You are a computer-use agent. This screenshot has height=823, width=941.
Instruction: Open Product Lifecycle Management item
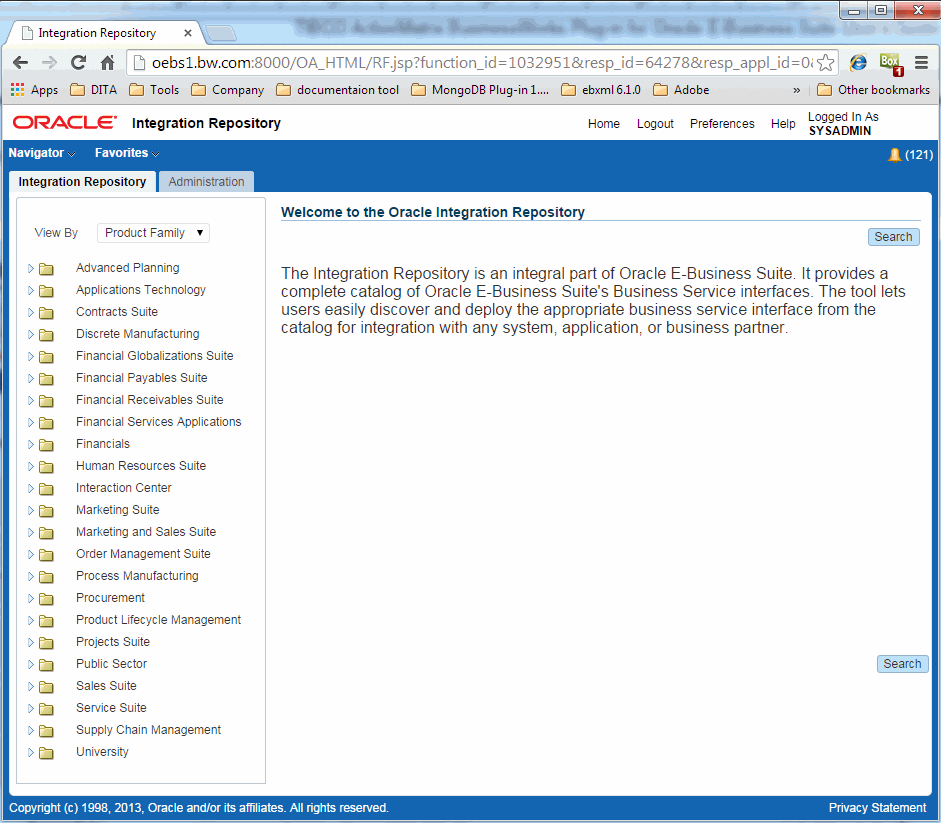point(158,620)
